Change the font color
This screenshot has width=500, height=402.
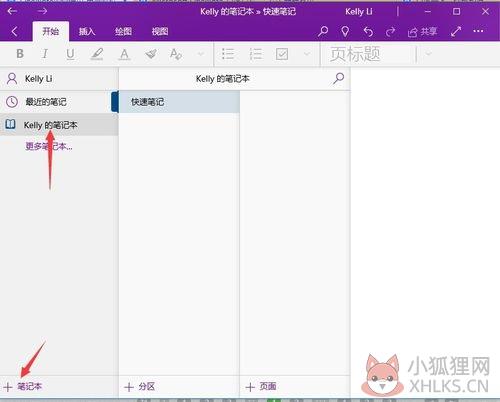pos(124,54)
